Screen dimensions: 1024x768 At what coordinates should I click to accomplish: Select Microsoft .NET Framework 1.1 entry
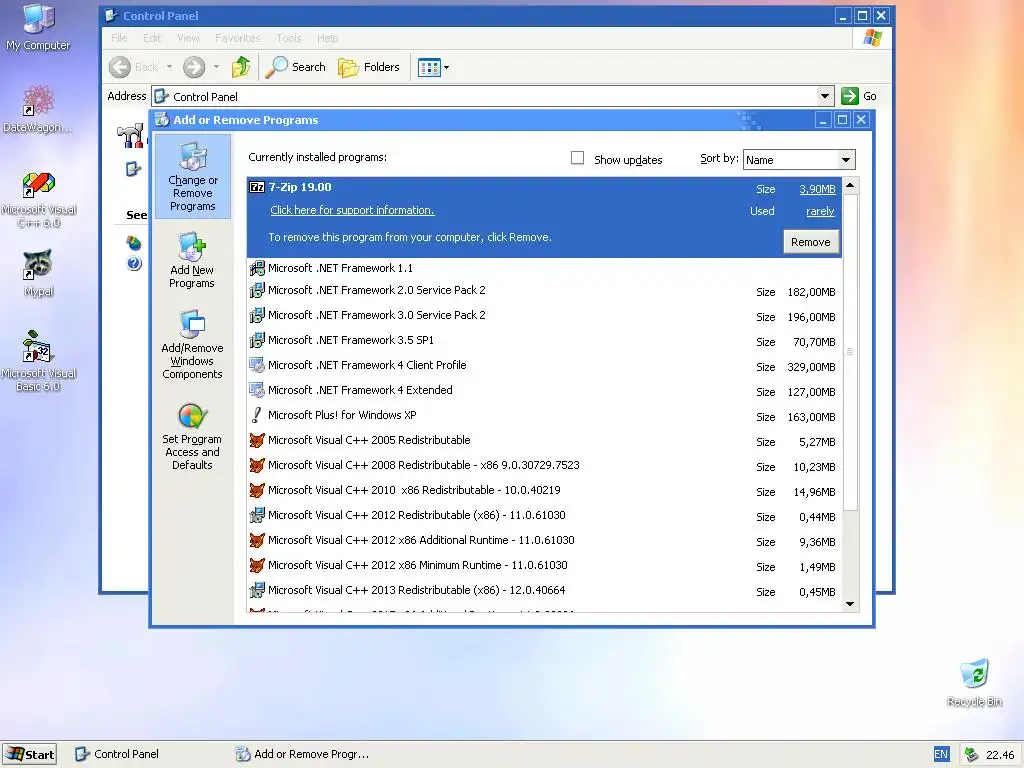click(x=545, y=268)
